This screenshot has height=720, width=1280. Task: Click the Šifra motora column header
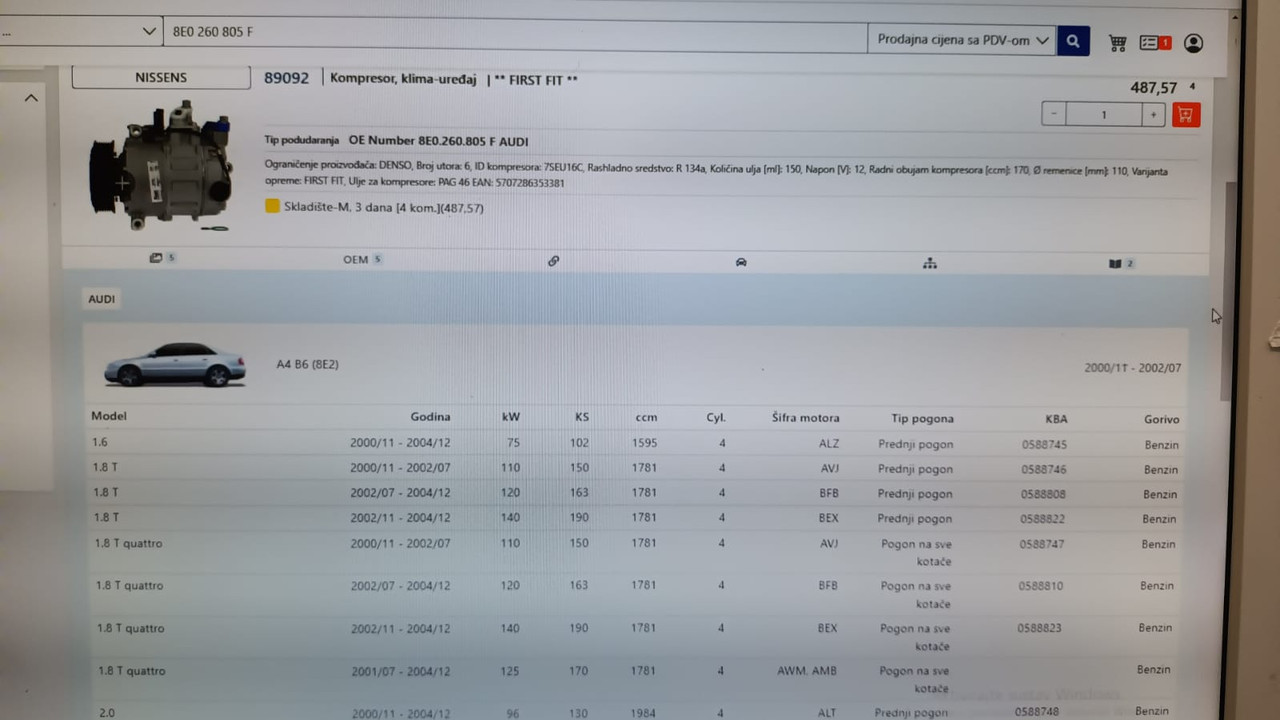pos(805,418)
